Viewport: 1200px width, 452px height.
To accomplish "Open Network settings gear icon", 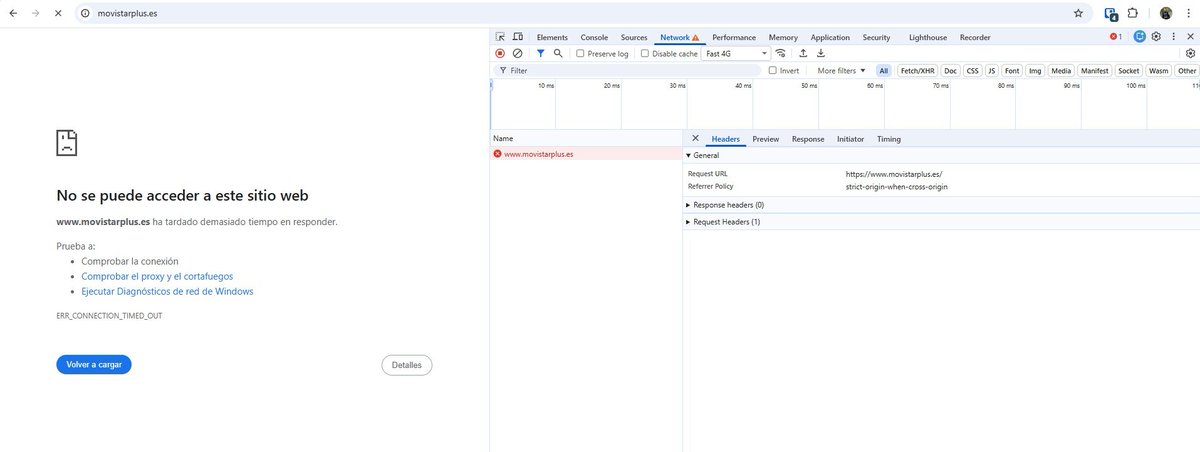I will [x=1190, y=53].
